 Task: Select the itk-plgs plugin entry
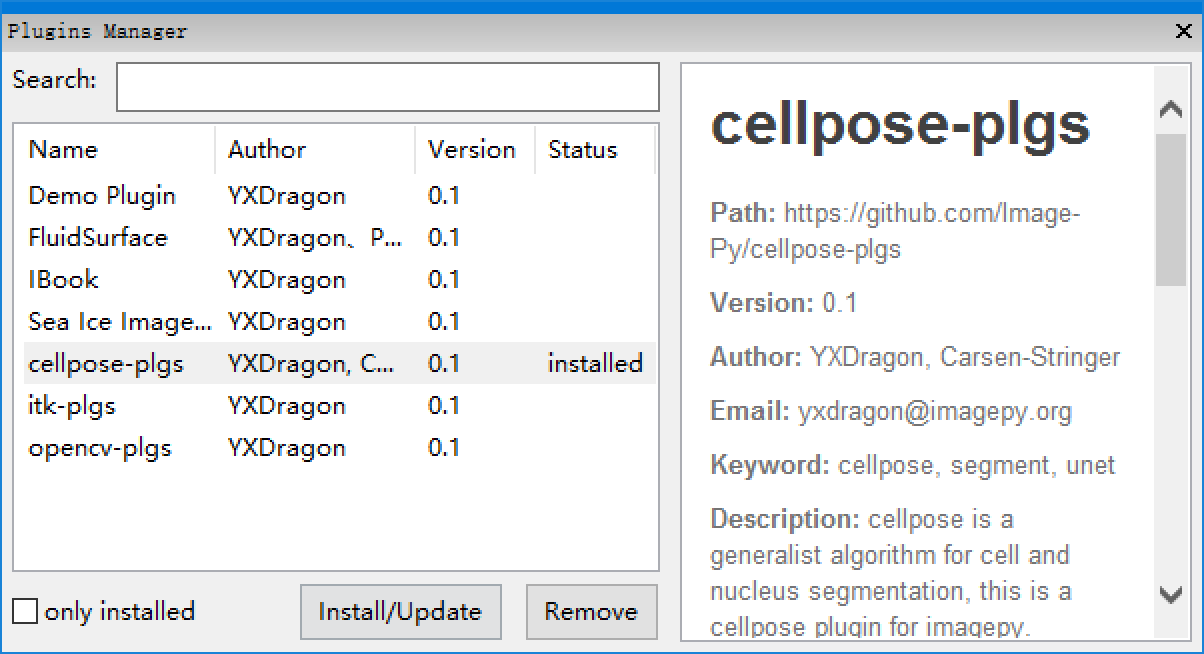point(336,406)
